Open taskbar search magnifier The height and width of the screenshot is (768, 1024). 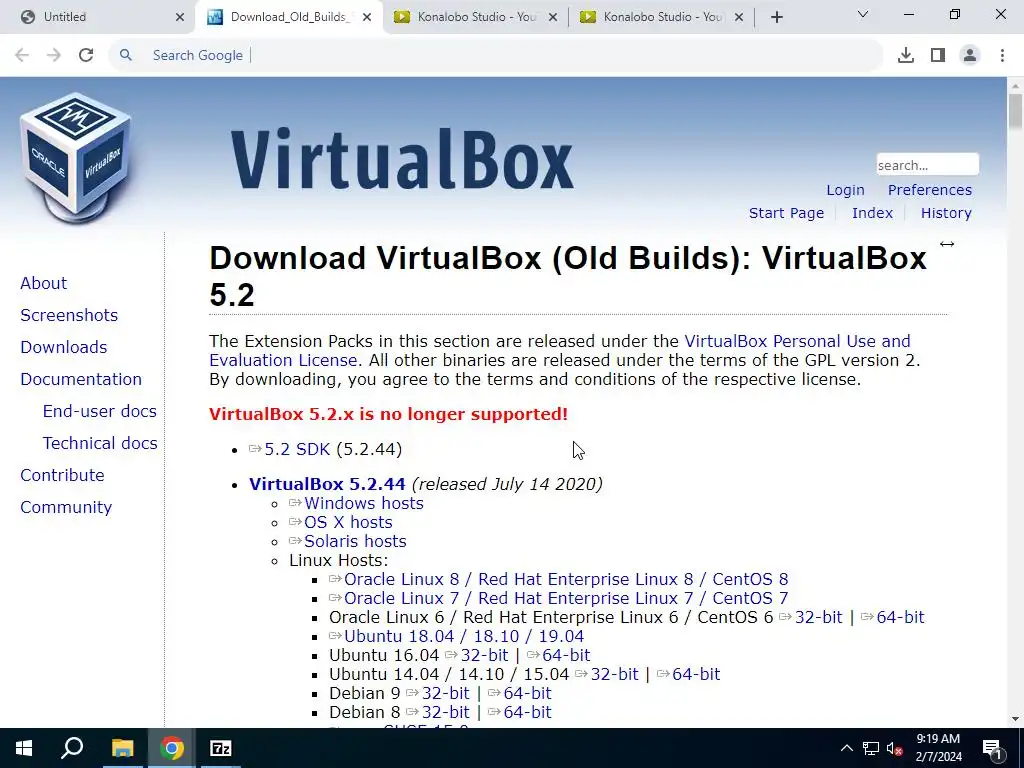[72, 747]
